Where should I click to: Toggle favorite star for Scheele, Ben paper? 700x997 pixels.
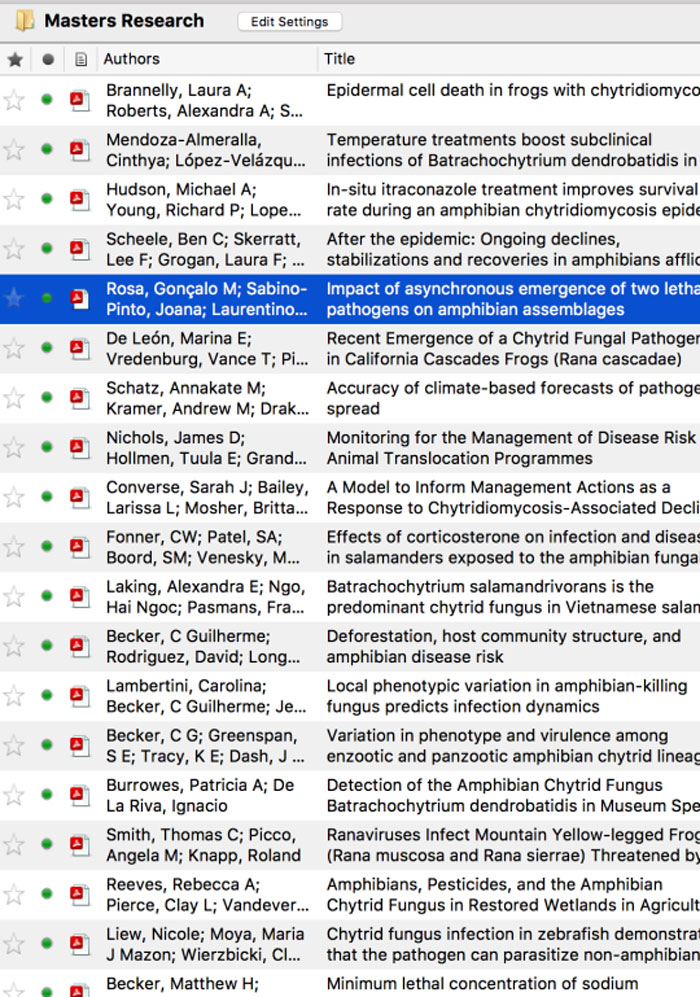14,249
